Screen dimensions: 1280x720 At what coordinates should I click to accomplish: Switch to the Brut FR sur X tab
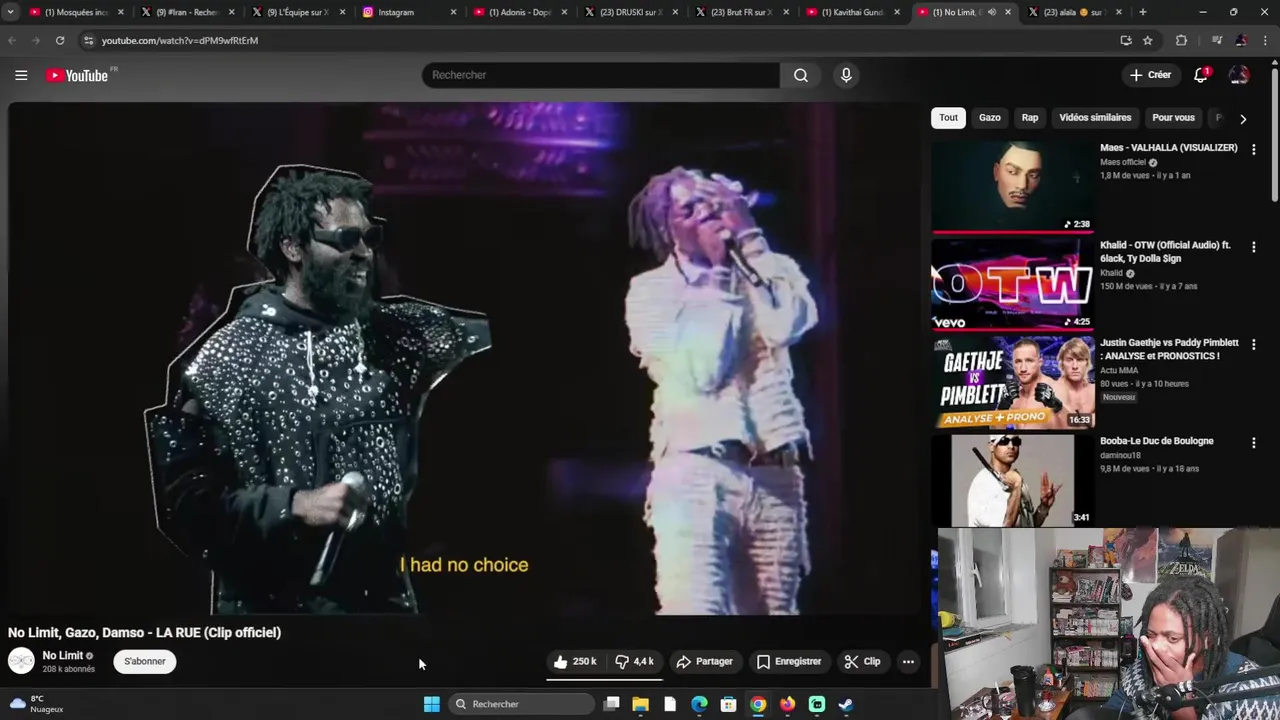coord(742,12)
